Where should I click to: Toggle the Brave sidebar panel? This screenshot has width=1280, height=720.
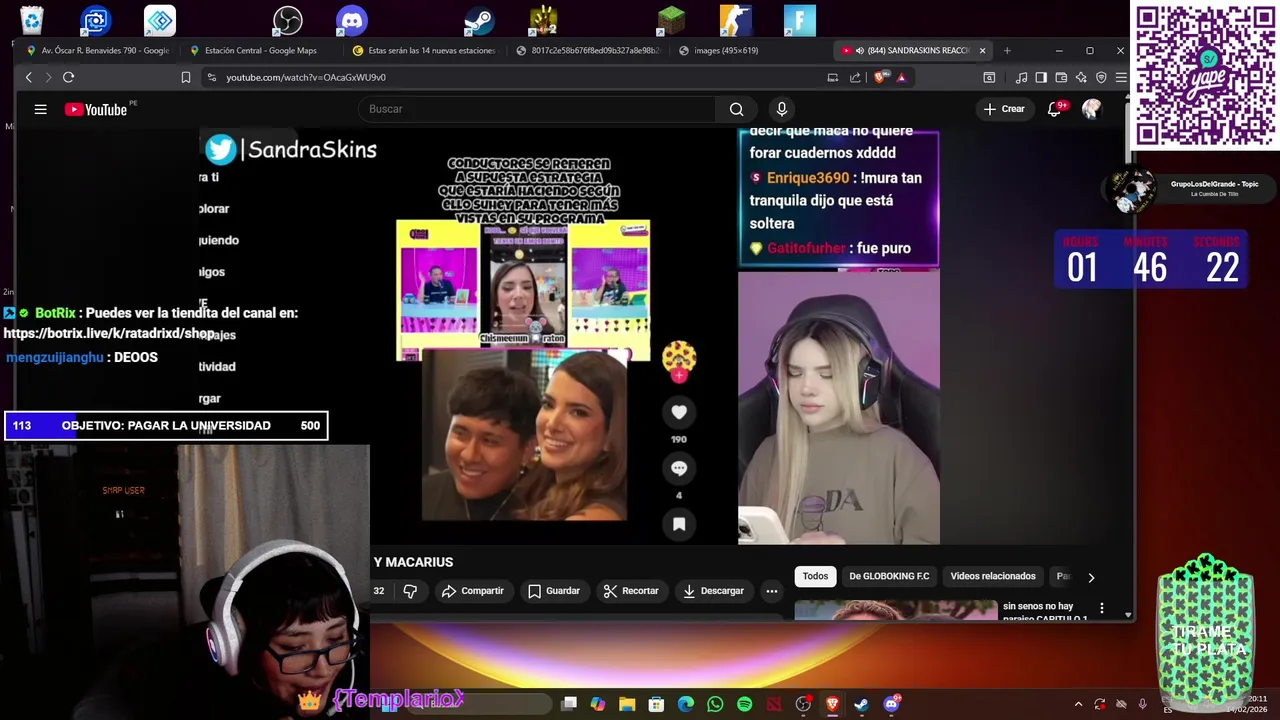coord(1041,77)
